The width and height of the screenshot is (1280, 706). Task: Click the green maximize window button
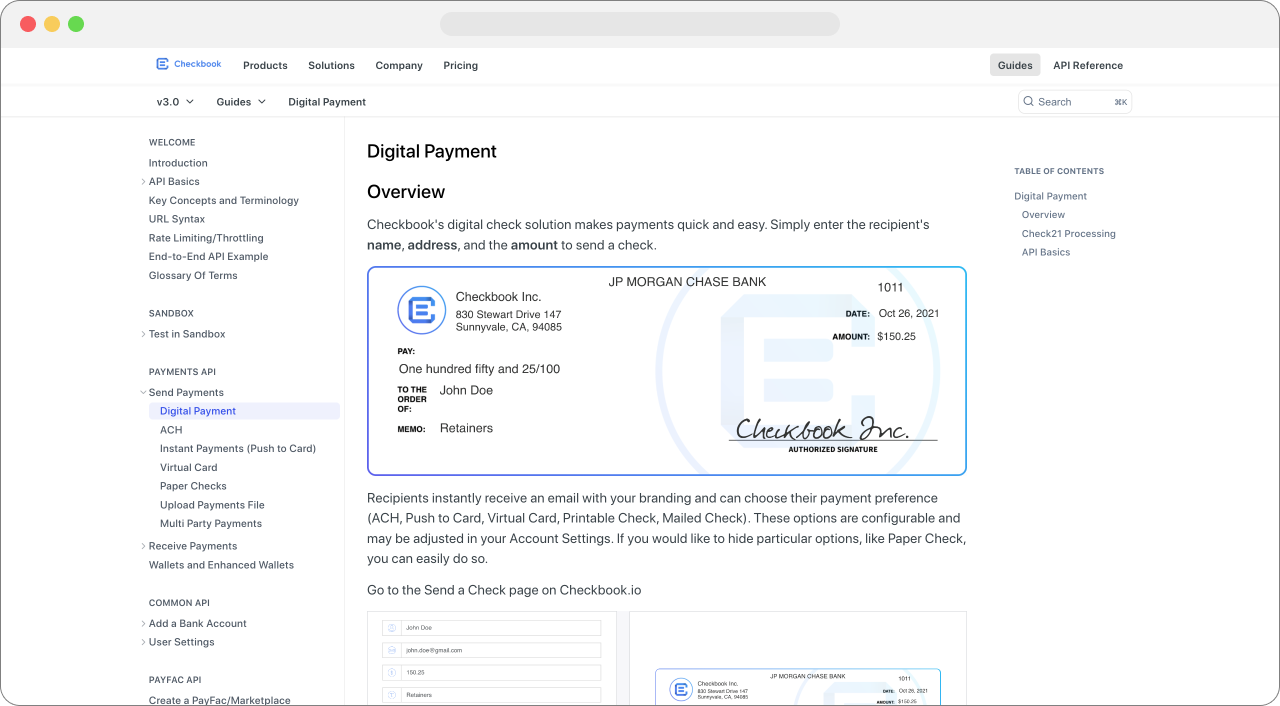(x=76, y=24)
